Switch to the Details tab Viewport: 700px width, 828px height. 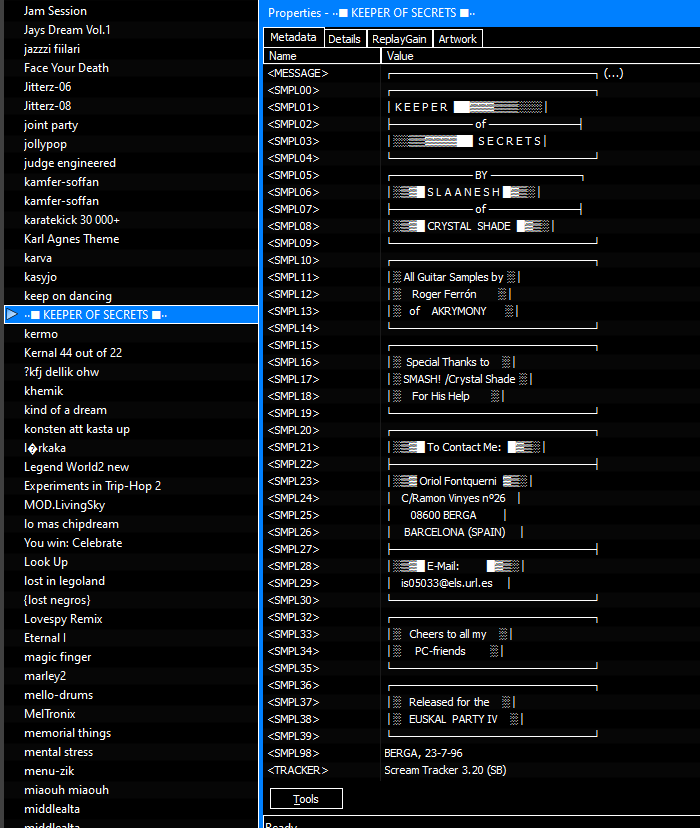(343, 39)
